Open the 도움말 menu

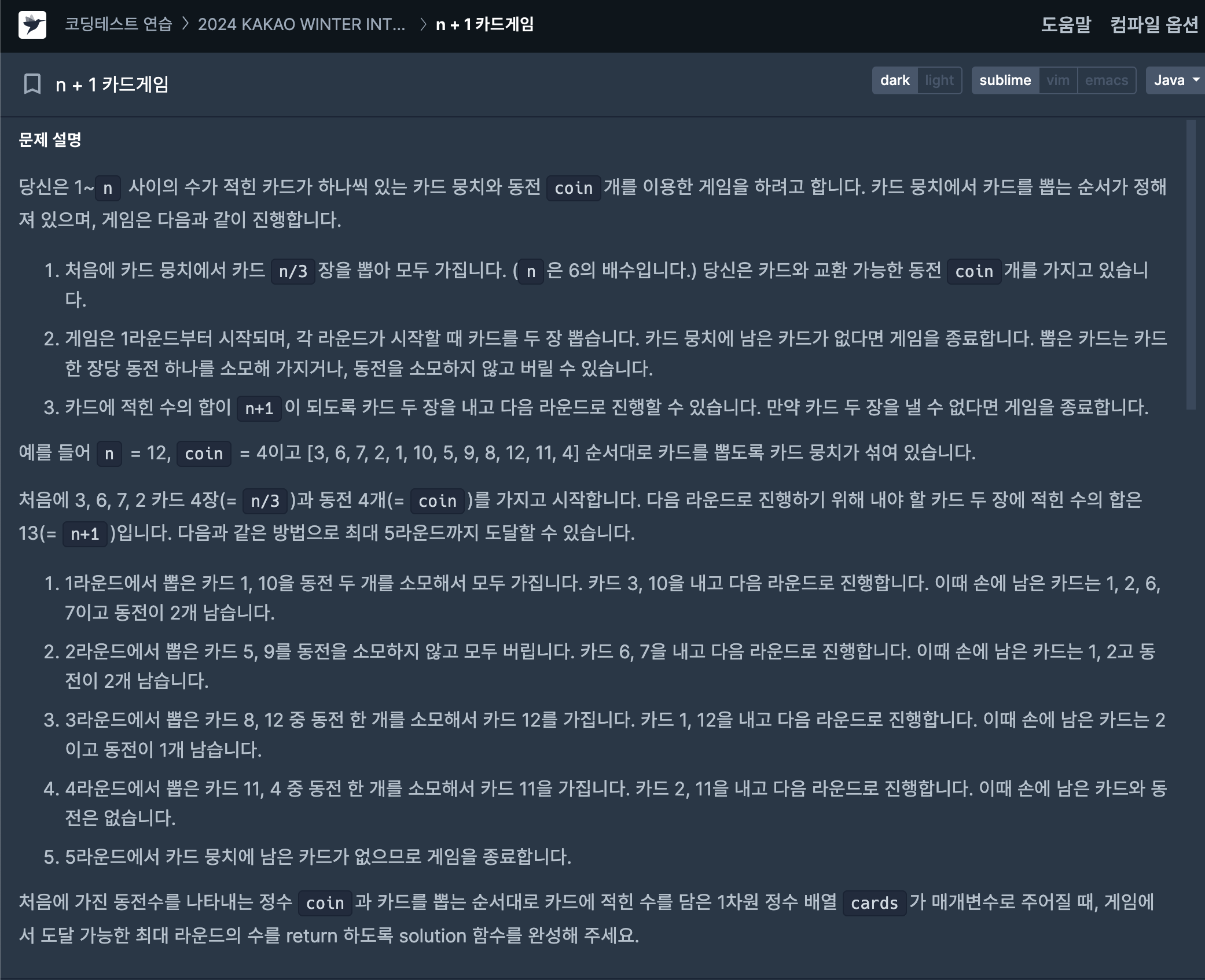coord(1066,24)
